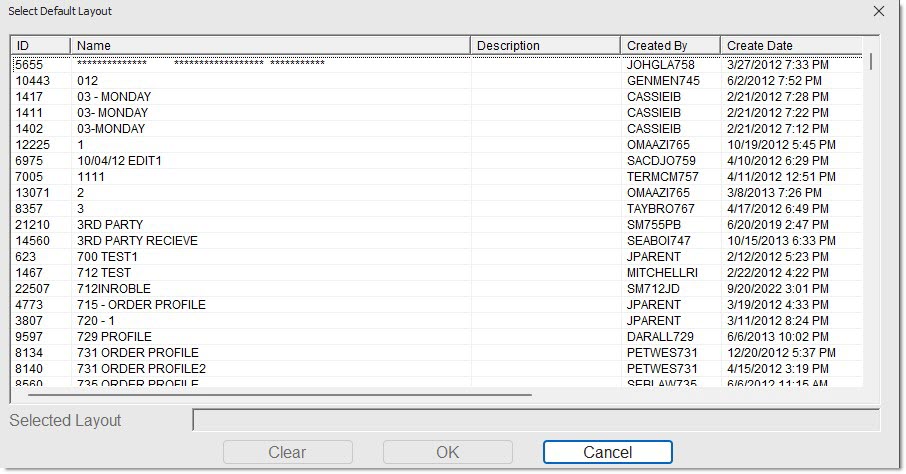Pick the 731 ORDER PROFILE2 row

pos(141,369)
